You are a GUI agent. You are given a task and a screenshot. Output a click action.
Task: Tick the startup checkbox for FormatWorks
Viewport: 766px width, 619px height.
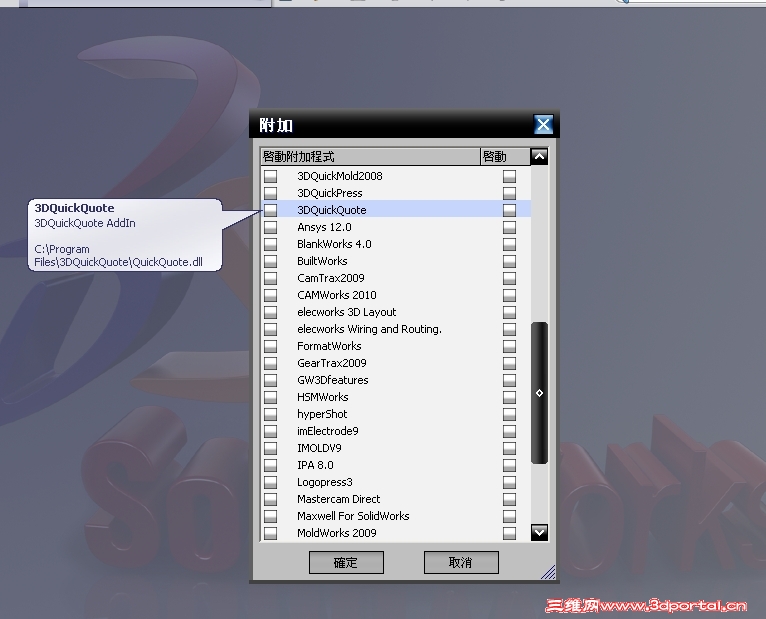point(509,346)
